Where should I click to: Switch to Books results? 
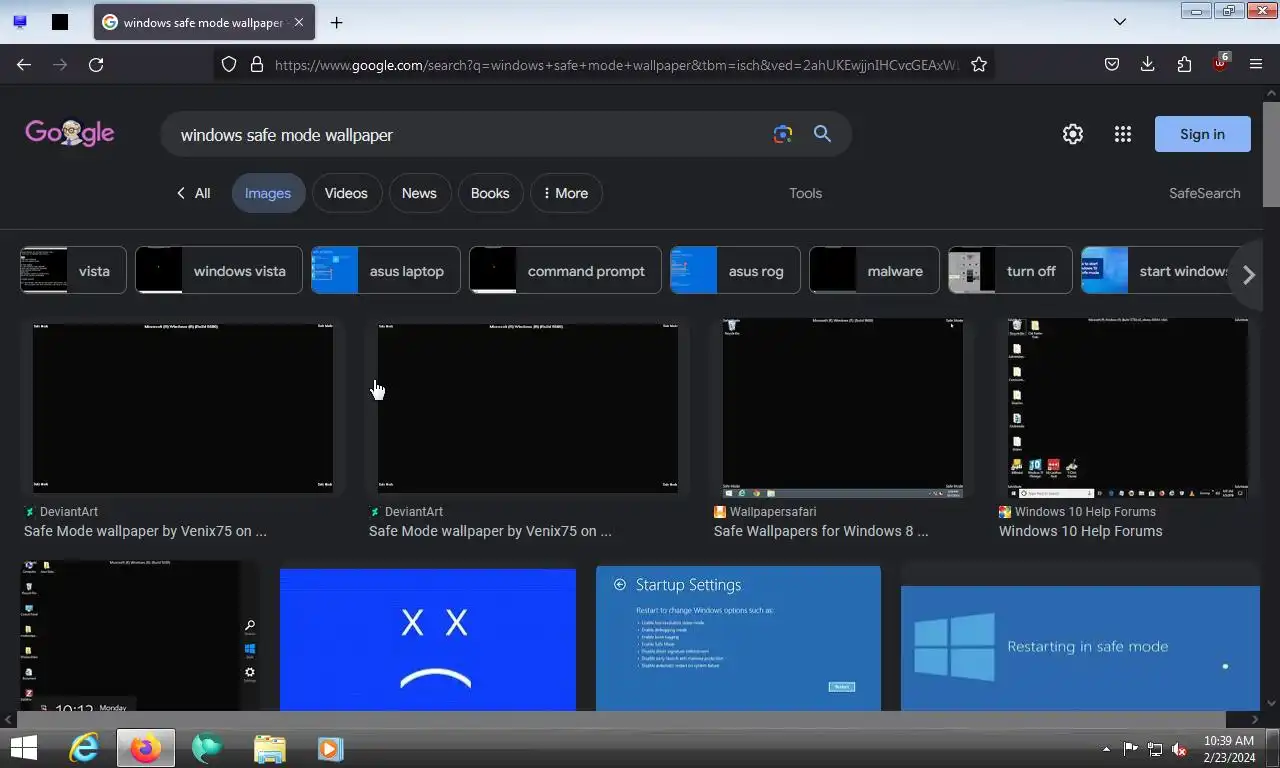click(490, 193)
